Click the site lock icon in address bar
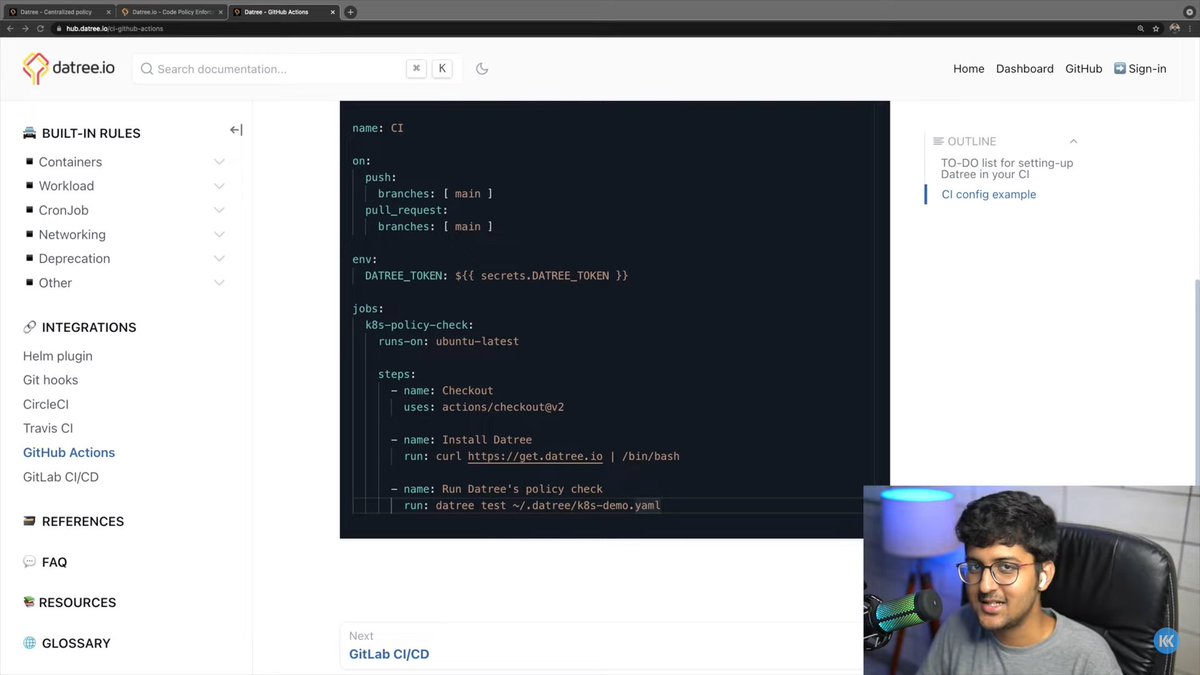Viewport: 1200px width, 675px height. (58, 28)
